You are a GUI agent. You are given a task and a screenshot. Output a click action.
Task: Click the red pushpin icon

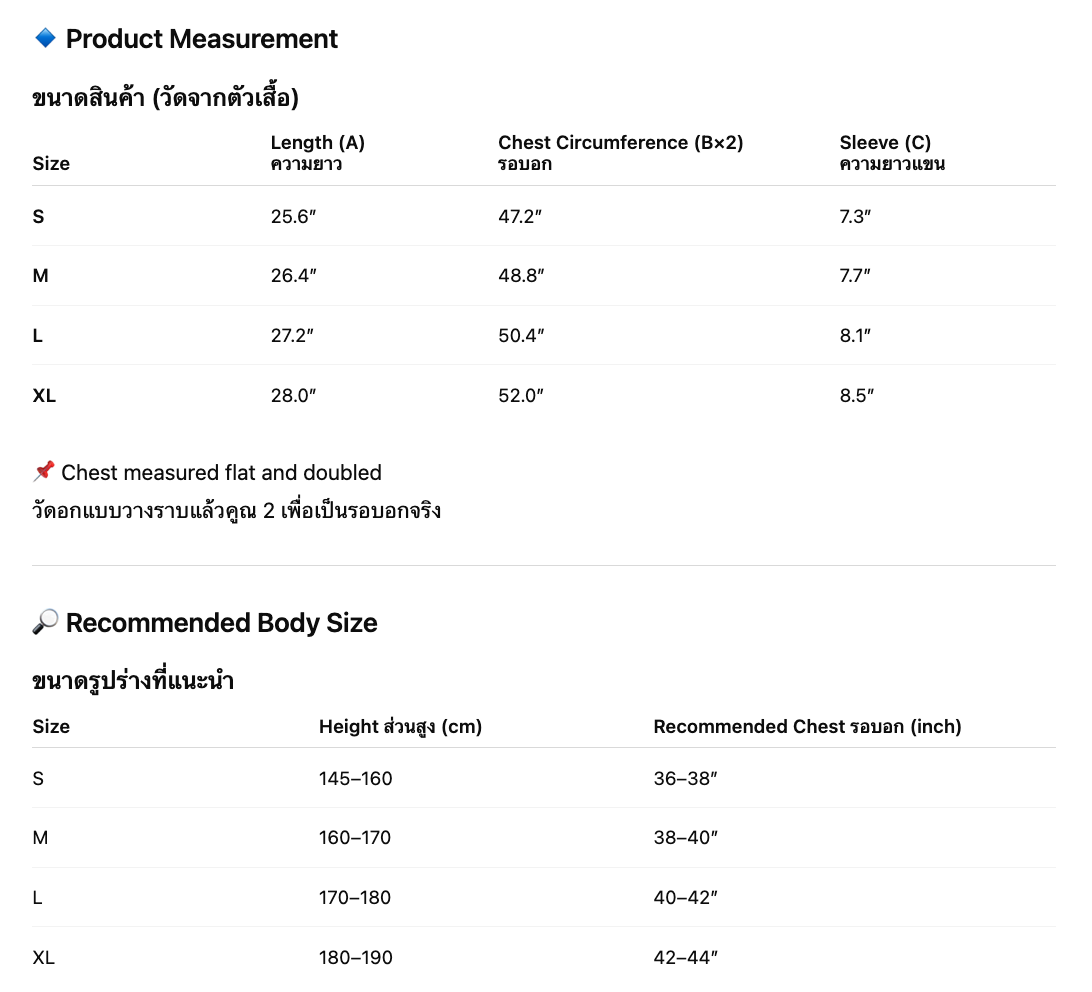click(43, 472)
